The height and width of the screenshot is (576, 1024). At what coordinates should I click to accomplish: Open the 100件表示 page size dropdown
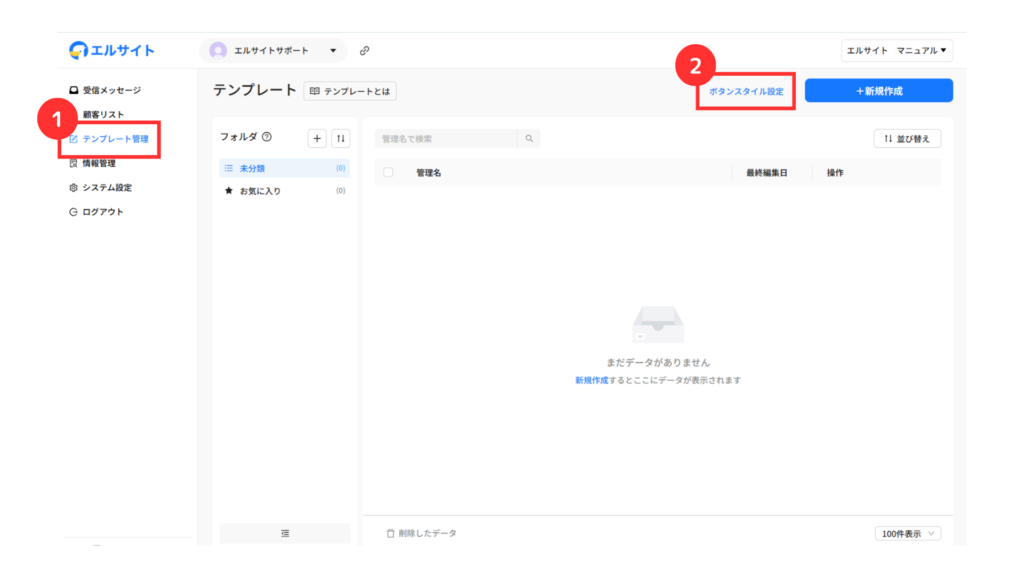[907, 534]
